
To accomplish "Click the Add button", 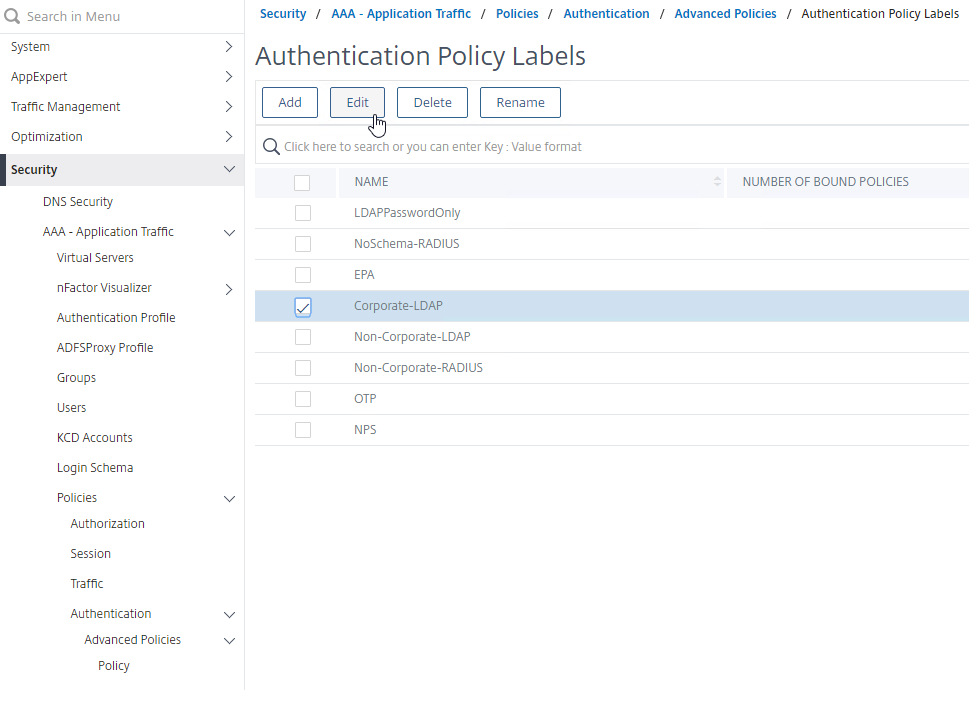I will pos(290,102).
